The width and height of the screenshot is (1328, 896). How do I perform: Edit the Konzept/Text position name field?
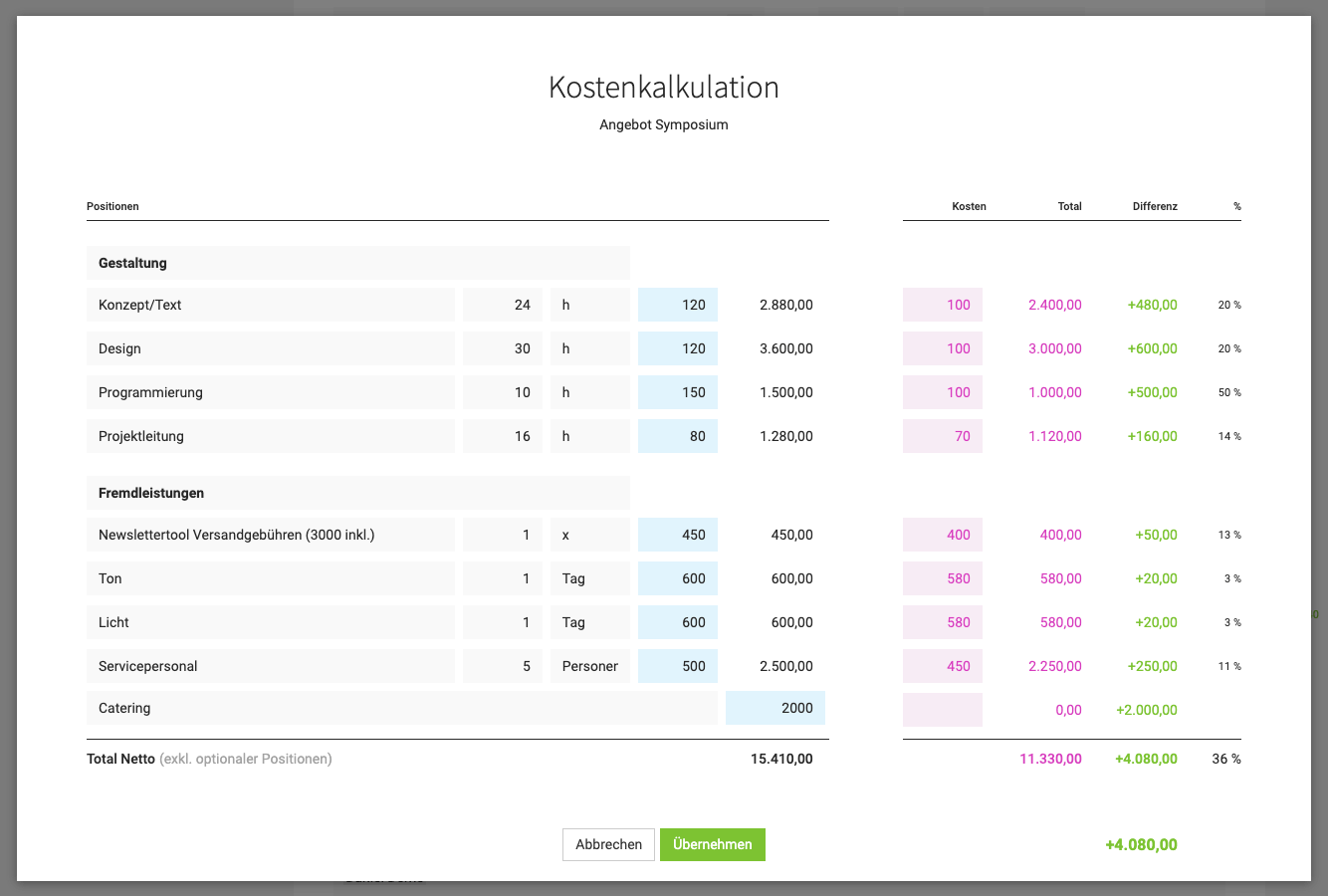coord(271,305)
